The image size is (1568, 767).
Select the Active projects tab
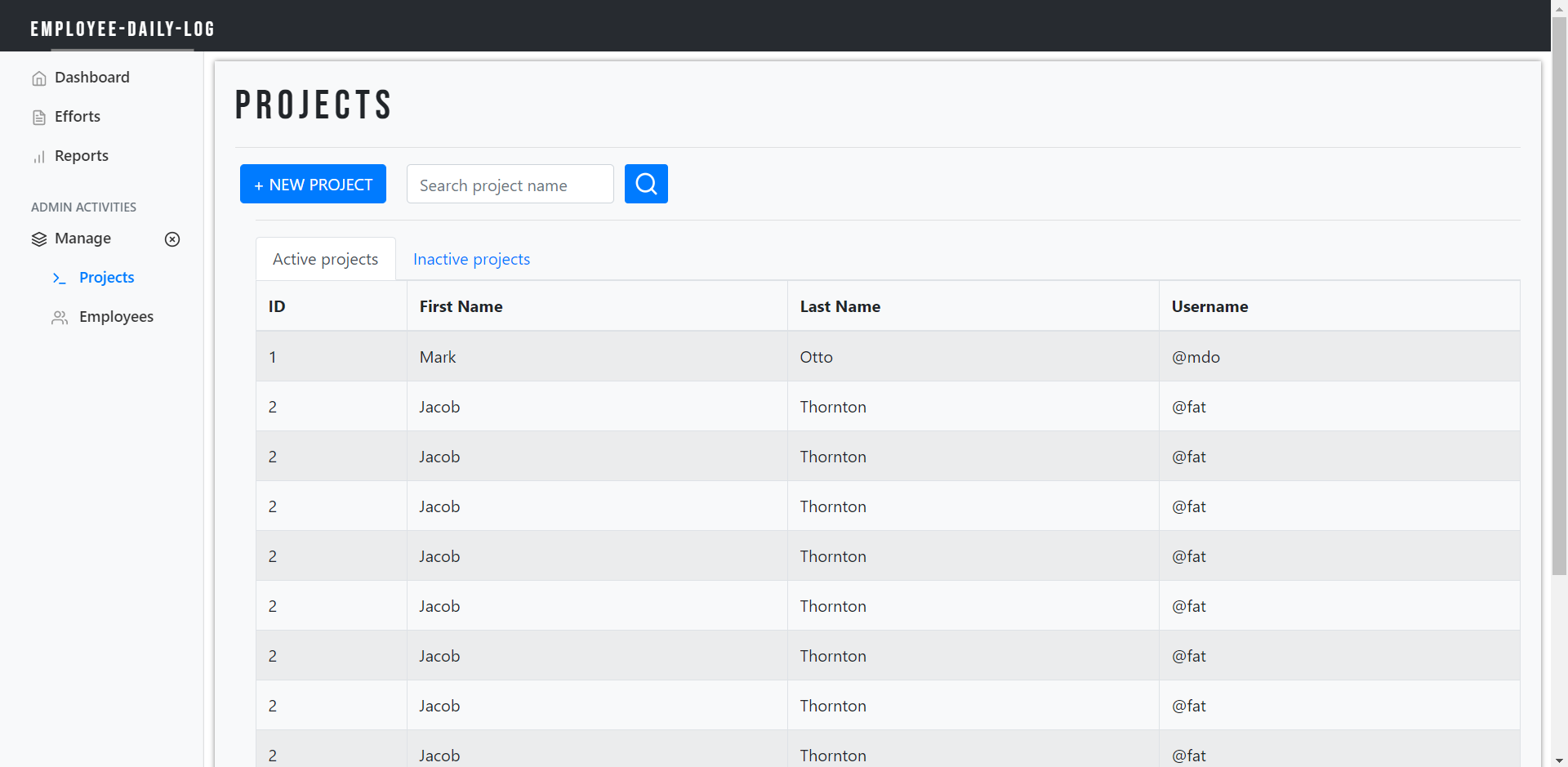(325, 258)
